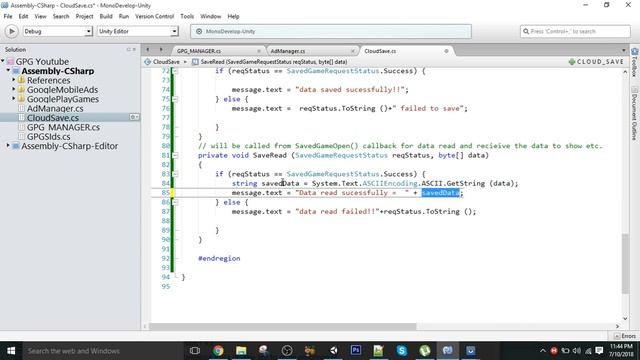640x360 pixels.
Task: Switch to the GPG_MANAGER.cs tab
Action: pyautogui.click(x=199, y=51)
